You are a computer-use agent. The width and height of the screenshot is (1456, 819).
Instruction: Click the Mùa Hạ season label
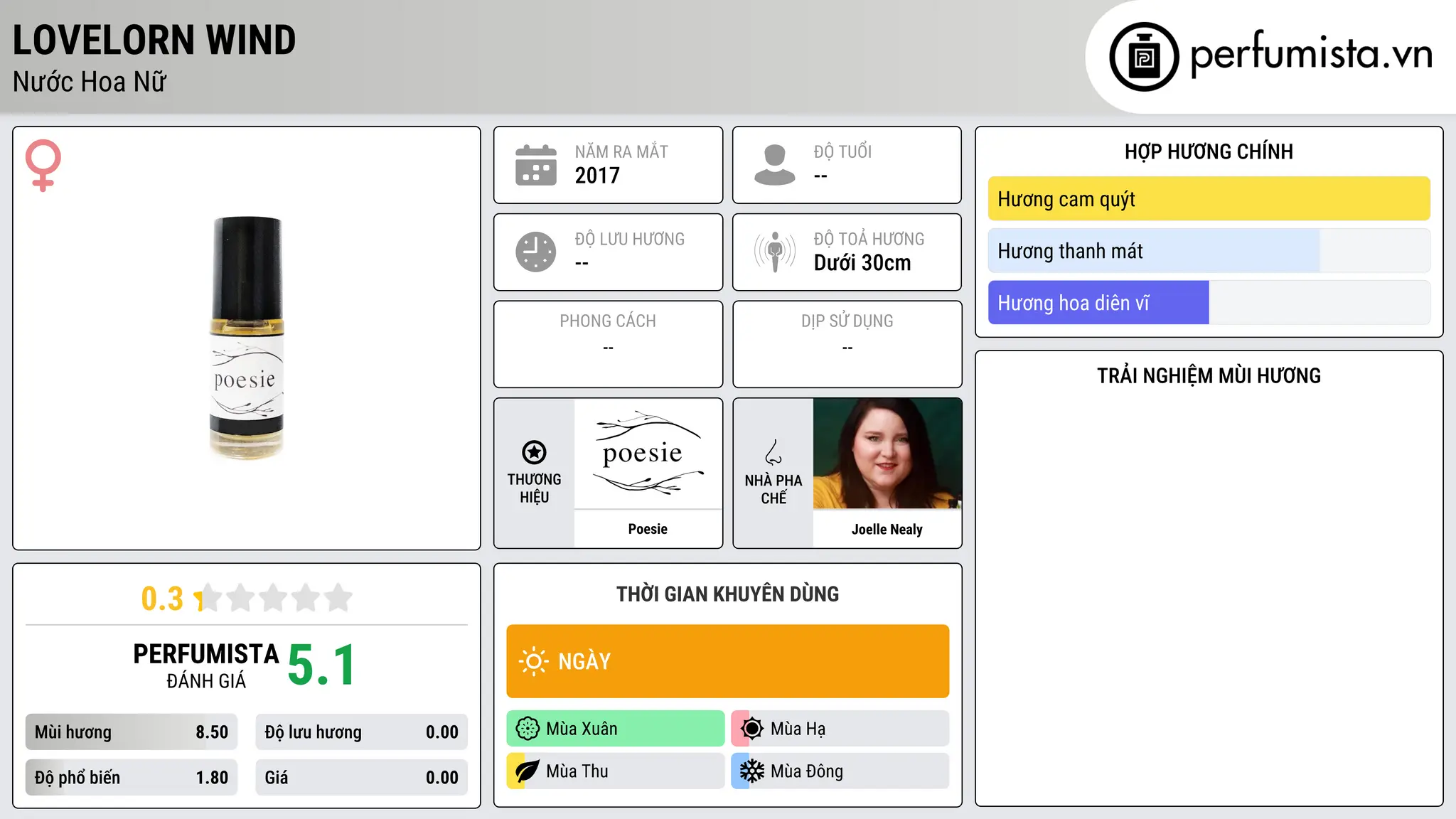point(798,729)
